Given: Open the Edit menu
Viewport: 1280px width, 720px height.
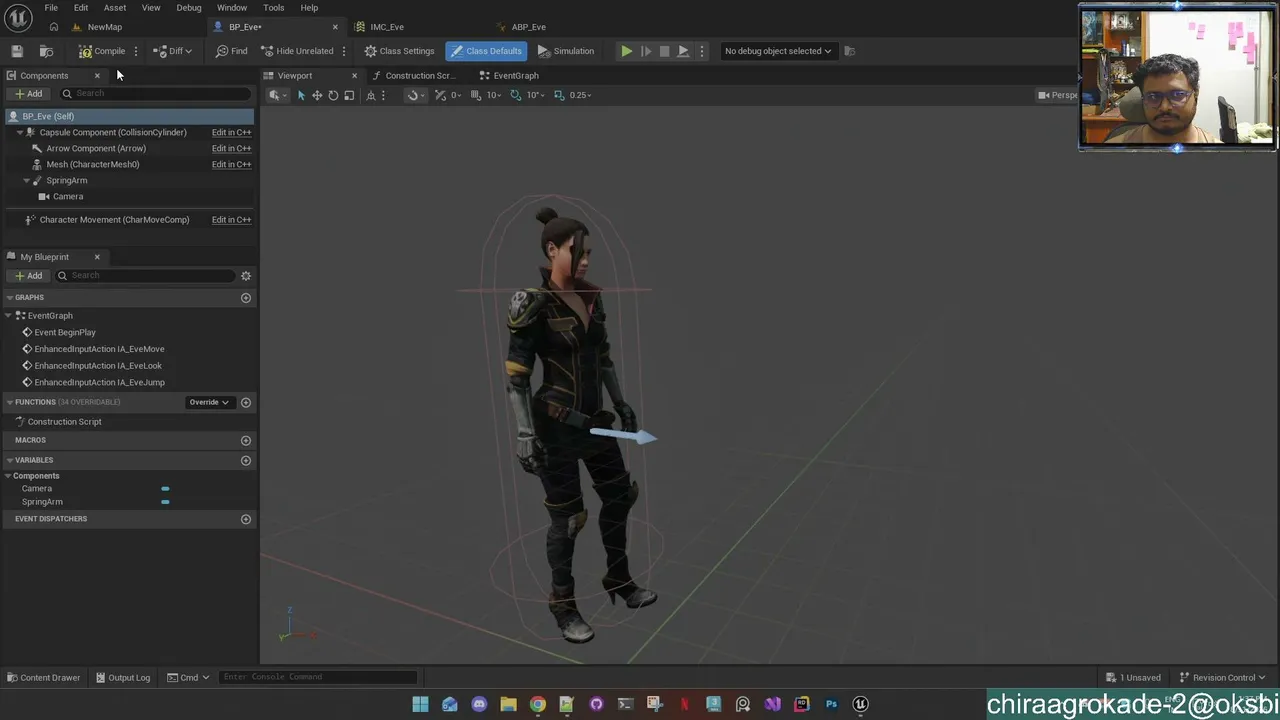Looking at the screenshot, I should tap(81, 8).
